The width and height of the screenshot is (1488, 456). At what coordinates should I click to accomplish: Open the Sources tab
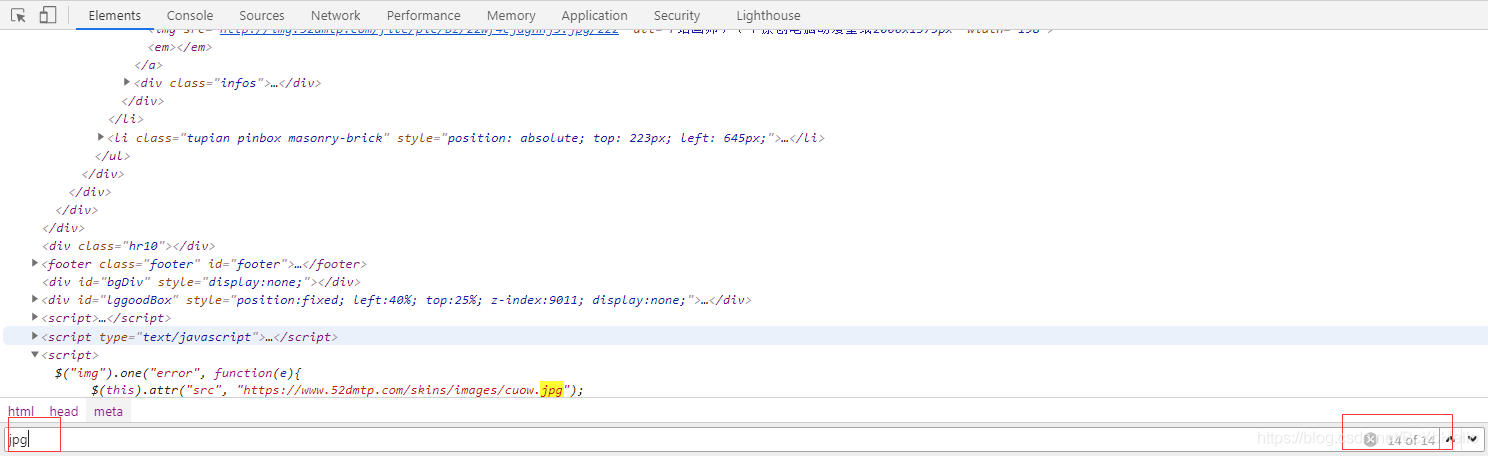262,15
